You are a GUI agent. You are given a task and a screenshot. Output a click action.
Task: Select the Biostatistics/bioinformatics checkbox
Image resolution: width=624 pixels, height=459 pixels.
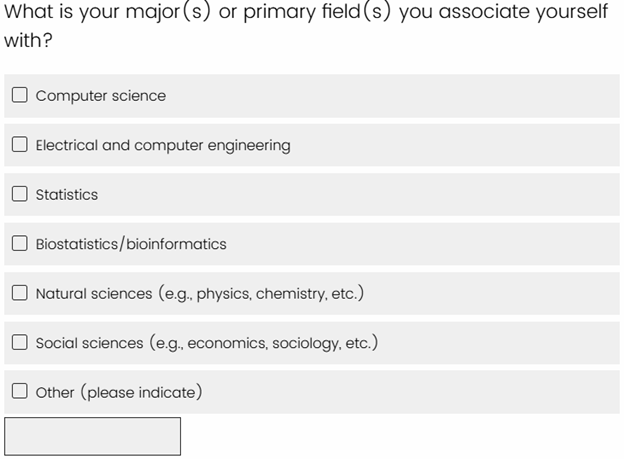coord(20,244)
